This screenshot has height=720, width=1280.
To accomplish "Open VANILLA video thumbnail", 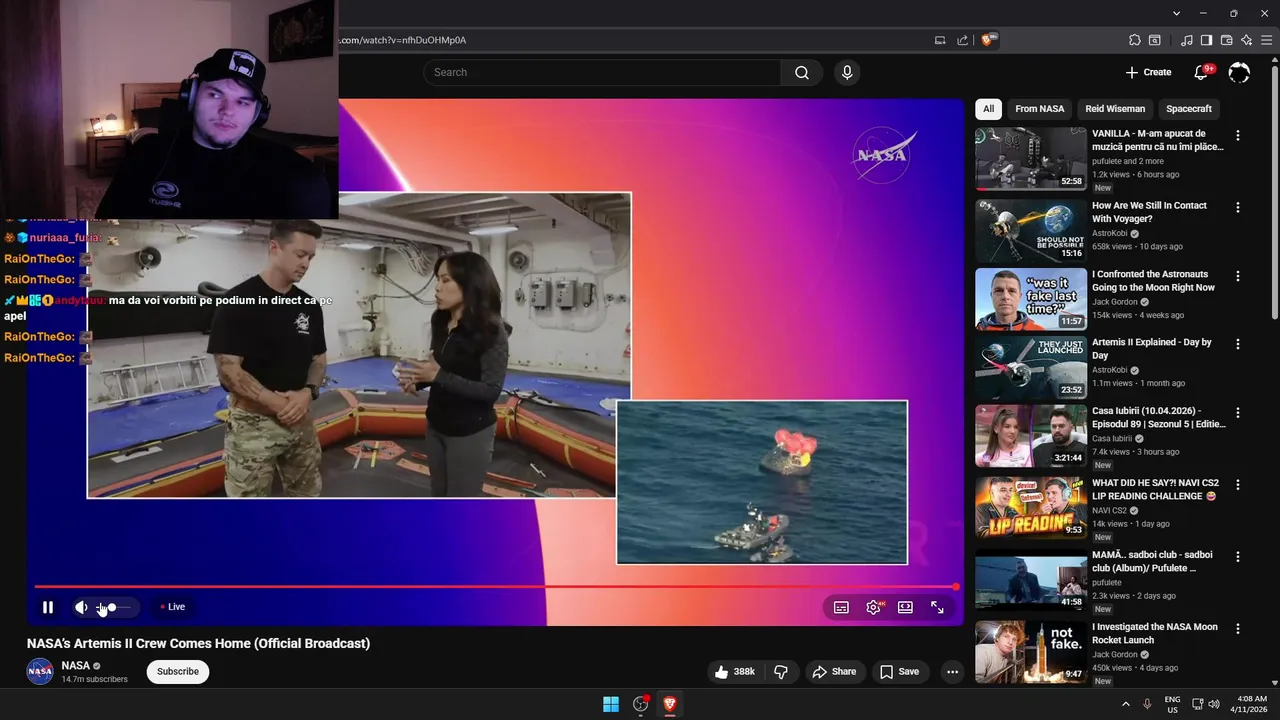I will pyautogui.click(x=1030, y=158).
